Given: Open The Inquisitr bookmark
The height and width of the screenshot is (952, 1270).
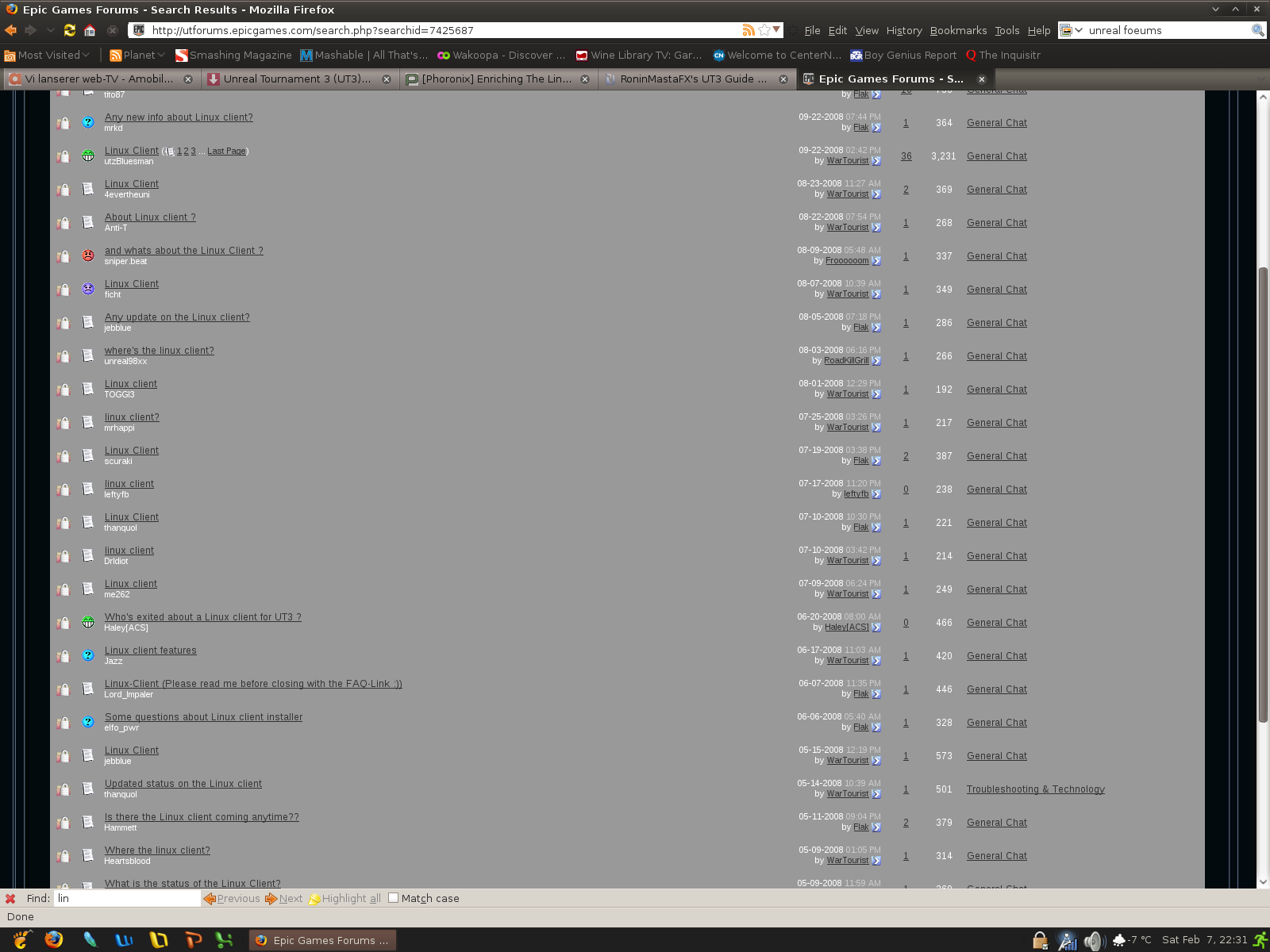Looking at the screenshot, I should (x=1003, y=55).
